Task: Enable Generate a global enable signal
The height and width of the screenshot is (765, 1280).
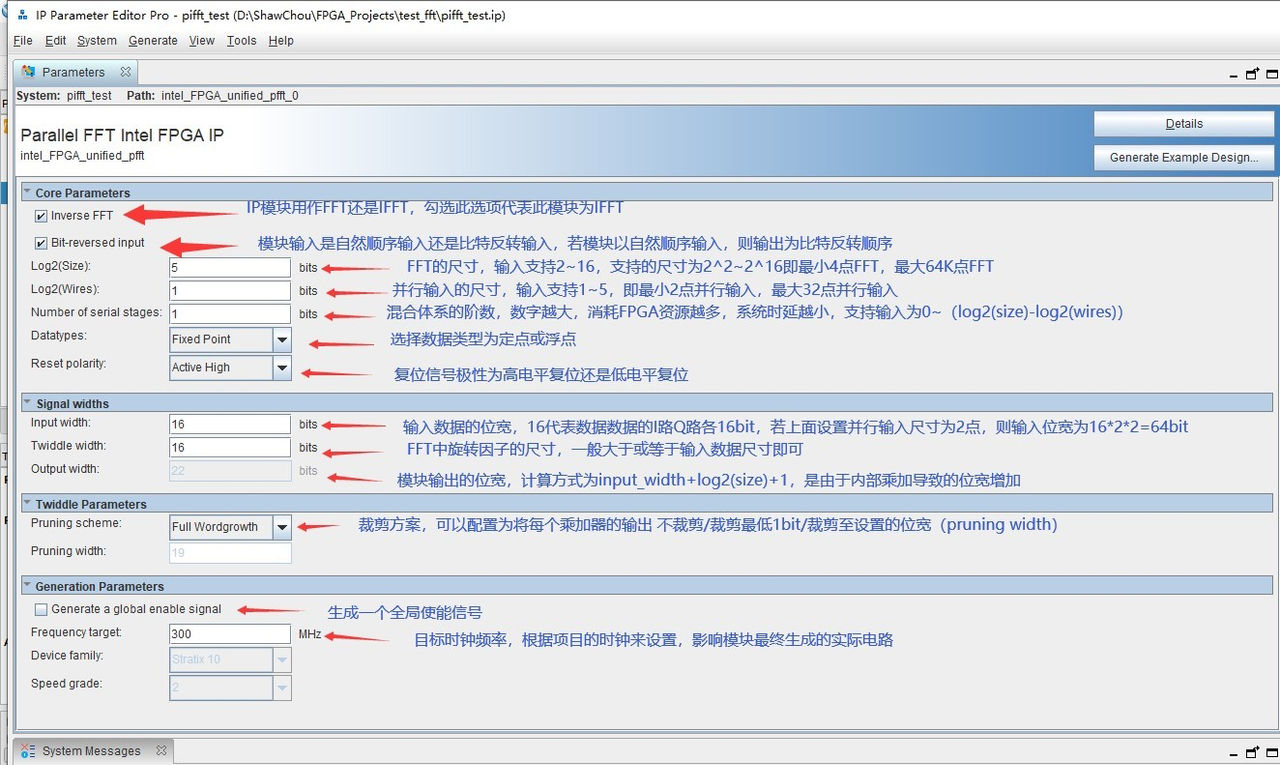Action: 41,609
